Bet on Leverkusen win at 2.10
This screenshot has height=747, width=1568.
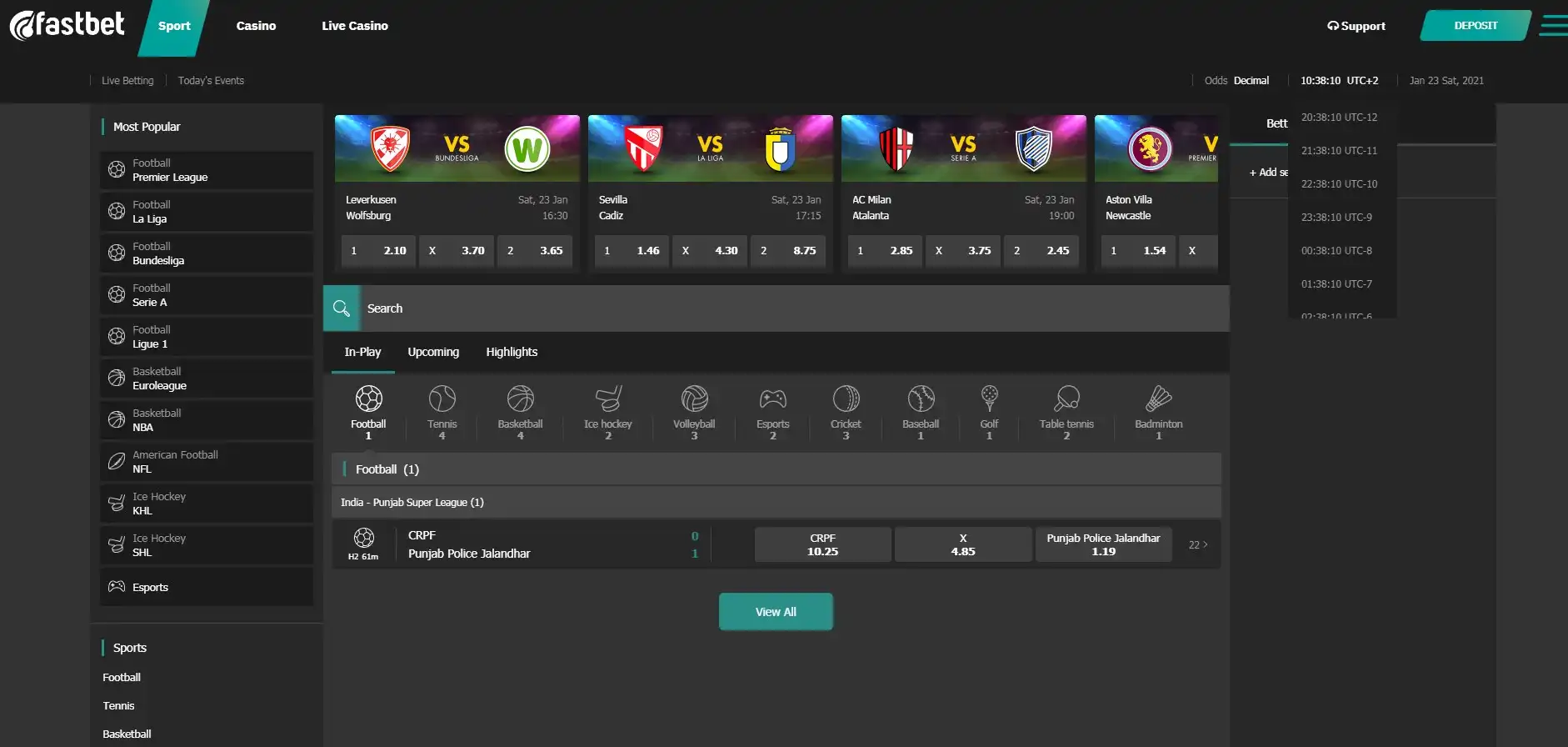coord(378,251)
